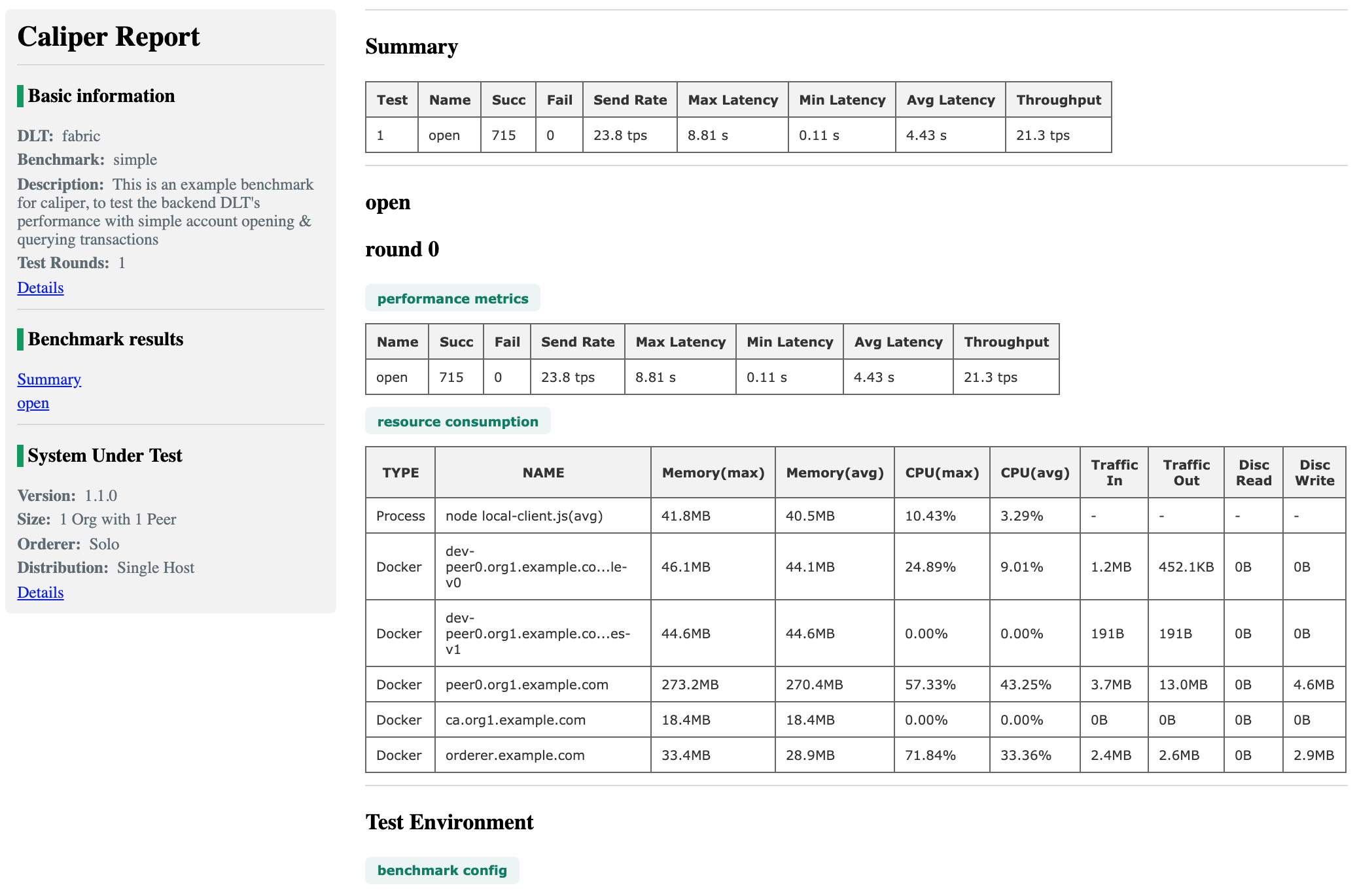The width and height of the screenshot is (1357, 896).
Task: Select the peer0.org1.example.com container name
Action: coord(527,685)
